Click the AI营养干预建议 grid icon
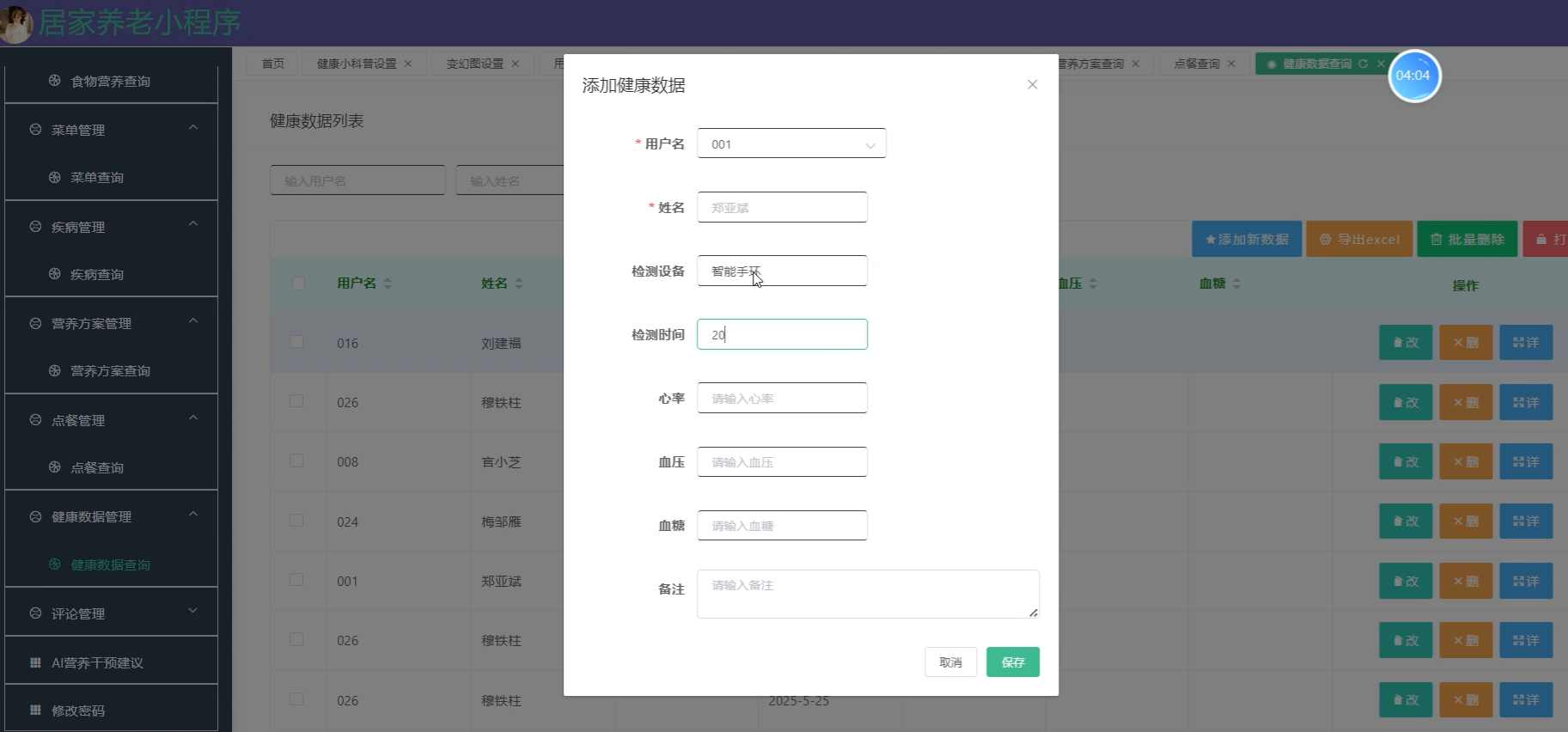The width and height of the screenshot is (1568, 732). (x=35, y=662)
